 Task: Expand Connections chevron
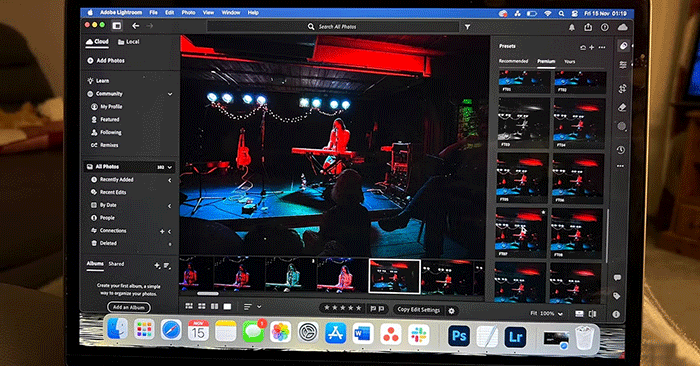[170, 232]
